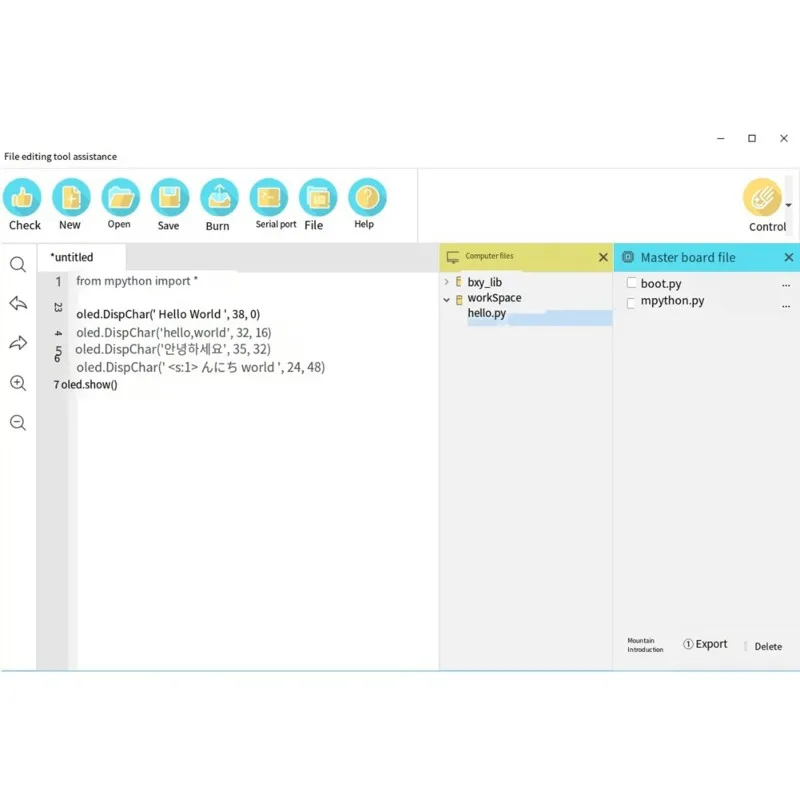Minimize the application window
This screenshot has width=800, height=800.
coord(720,138)
